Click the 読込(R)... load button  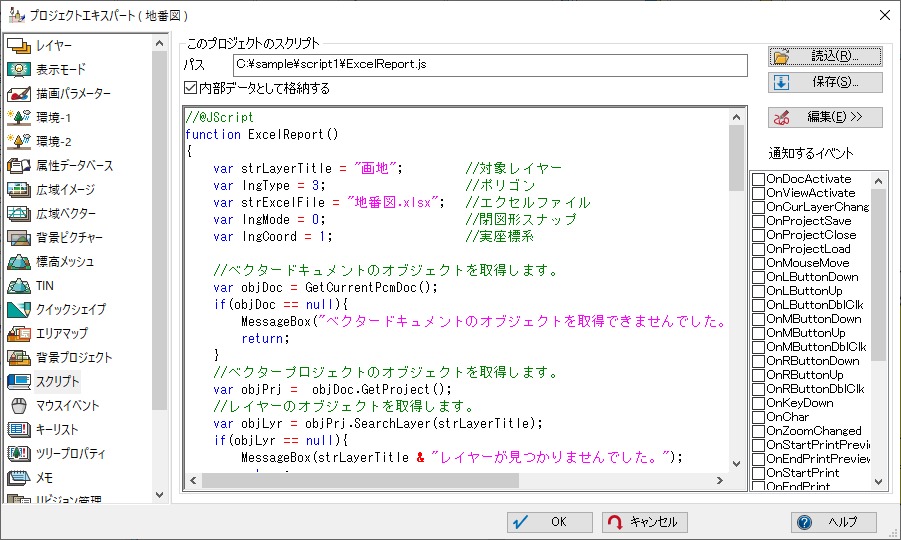pos(825,56)
